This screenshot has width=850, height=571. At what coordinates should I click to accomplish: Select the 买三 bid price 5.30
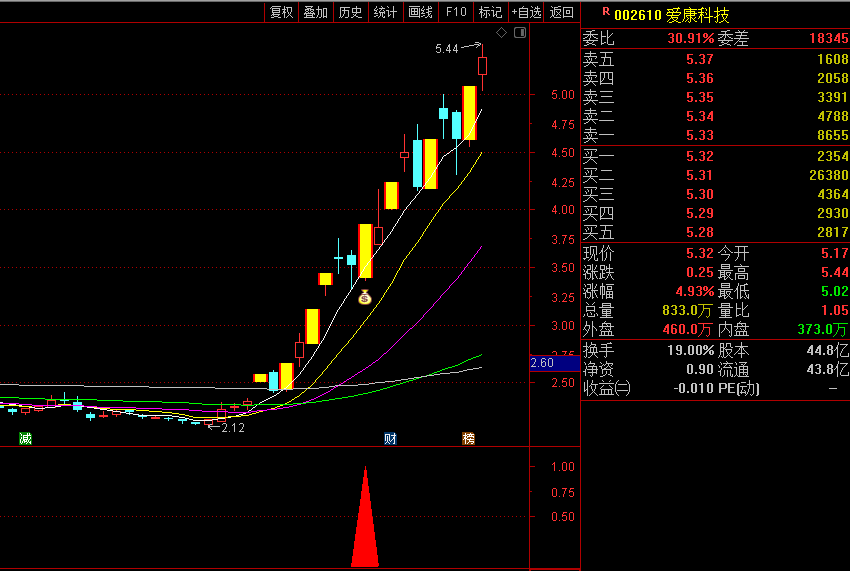(x=700, y=194)
